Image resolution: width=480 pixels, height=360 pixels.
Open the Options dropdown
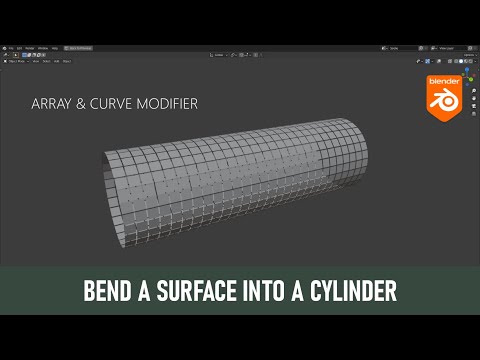pyautogui.click(x=470, y=55)
